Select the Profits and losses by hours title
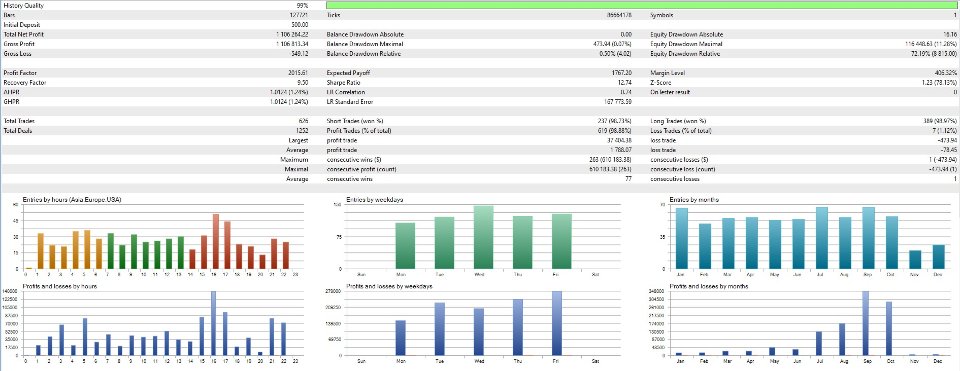 tap(59, 286)
